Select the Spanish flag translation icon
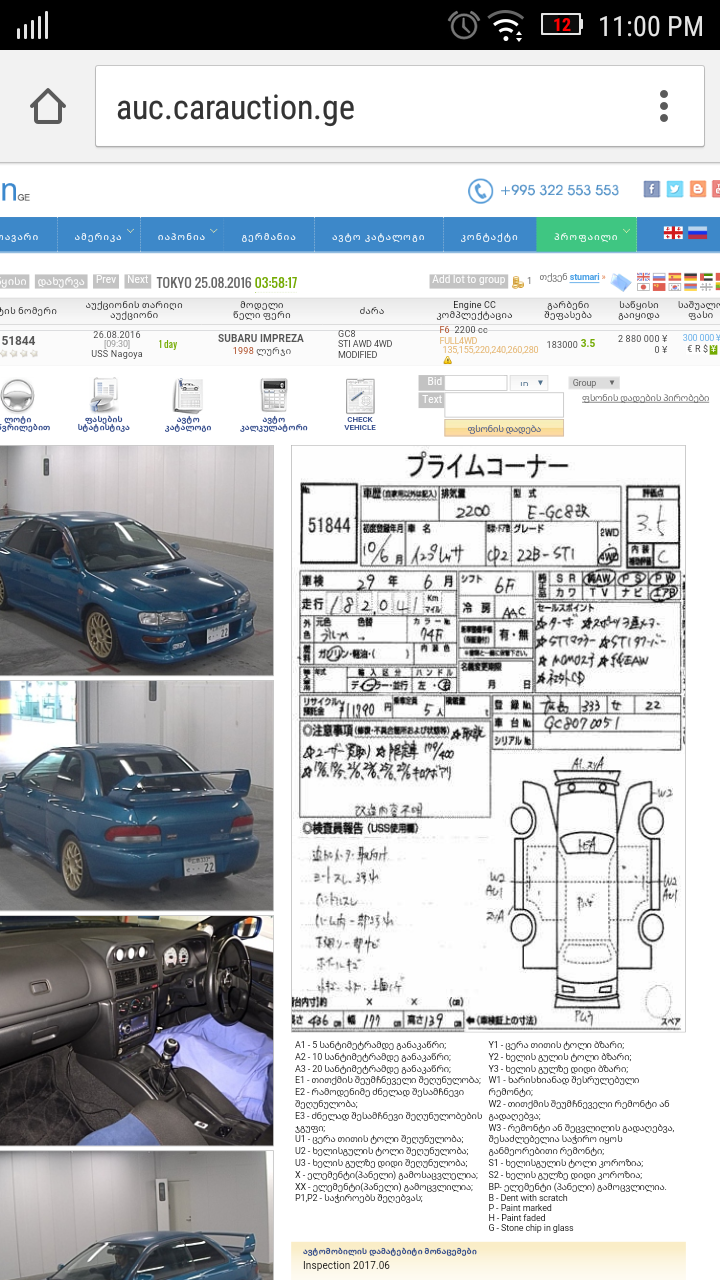This screenshot has width=720, height=1280. (675, 277)
